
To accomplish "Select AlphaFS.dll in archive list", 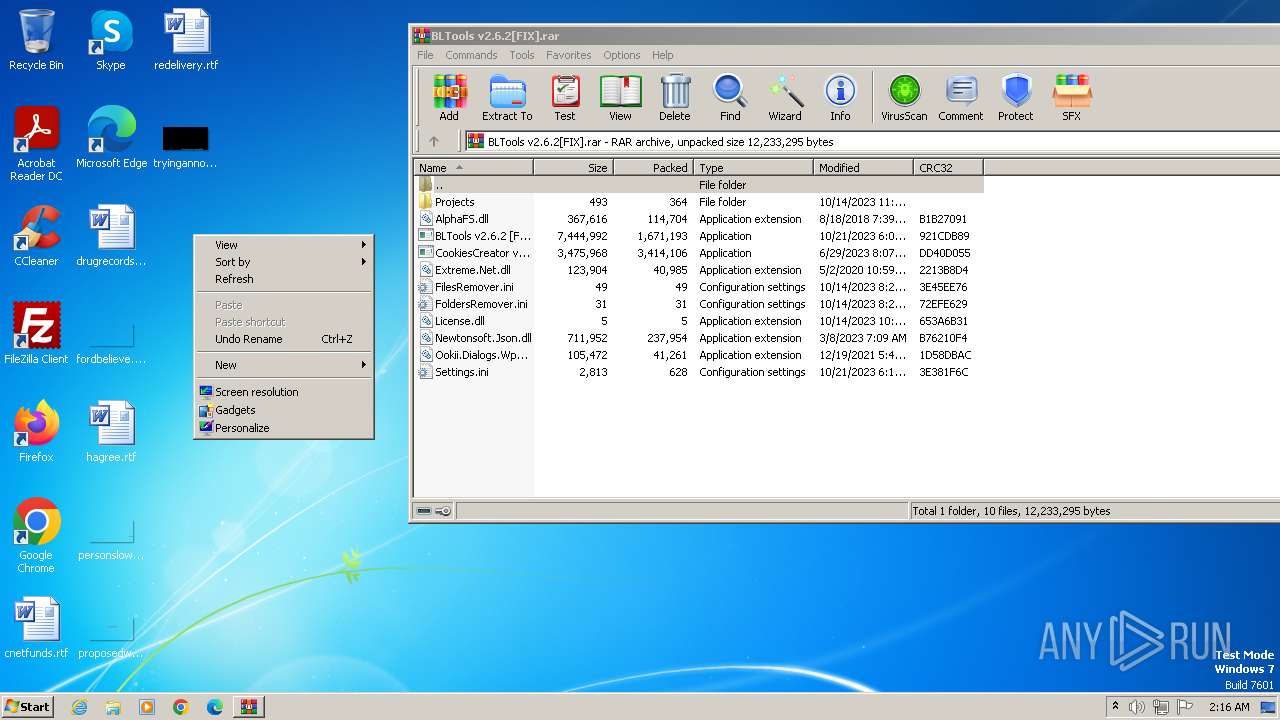I will pos(699,219).
